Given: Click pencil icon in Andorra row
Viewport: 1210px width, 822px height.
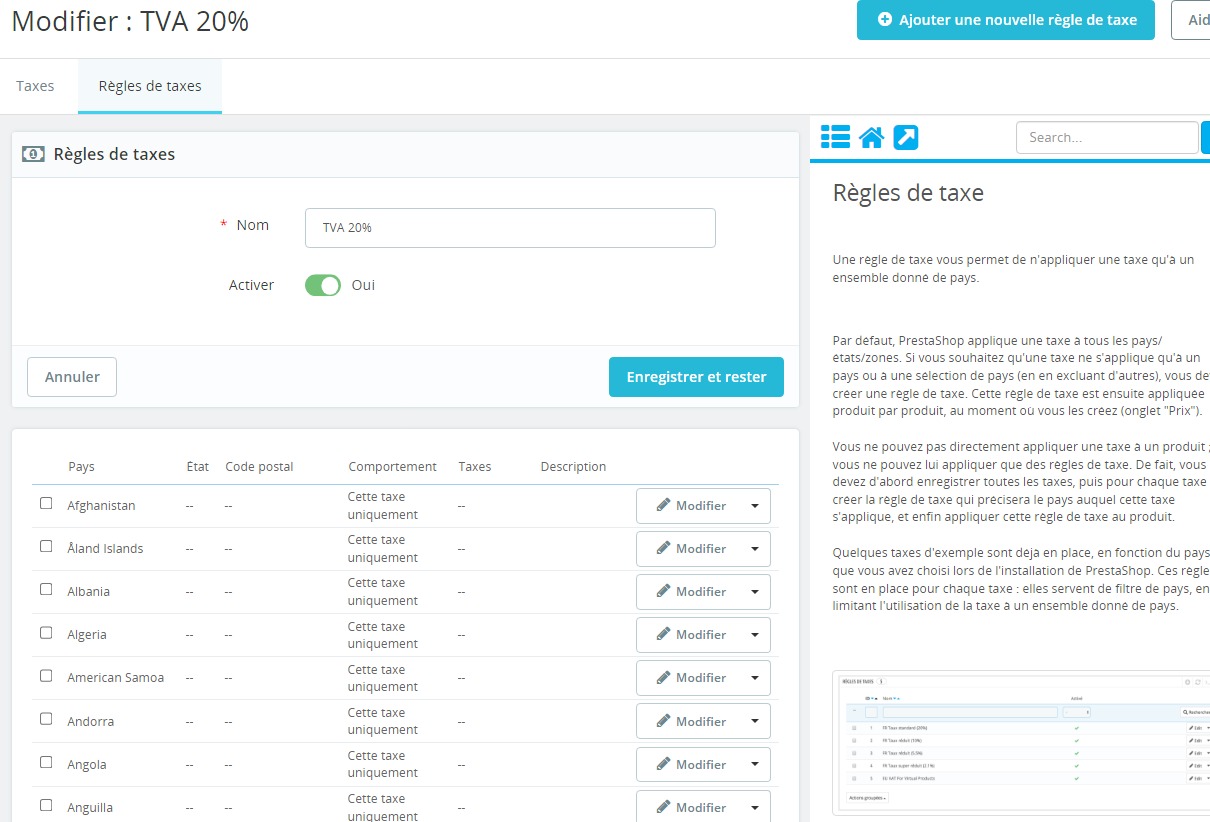Looking at the screenshot, I should click(664, 722).
